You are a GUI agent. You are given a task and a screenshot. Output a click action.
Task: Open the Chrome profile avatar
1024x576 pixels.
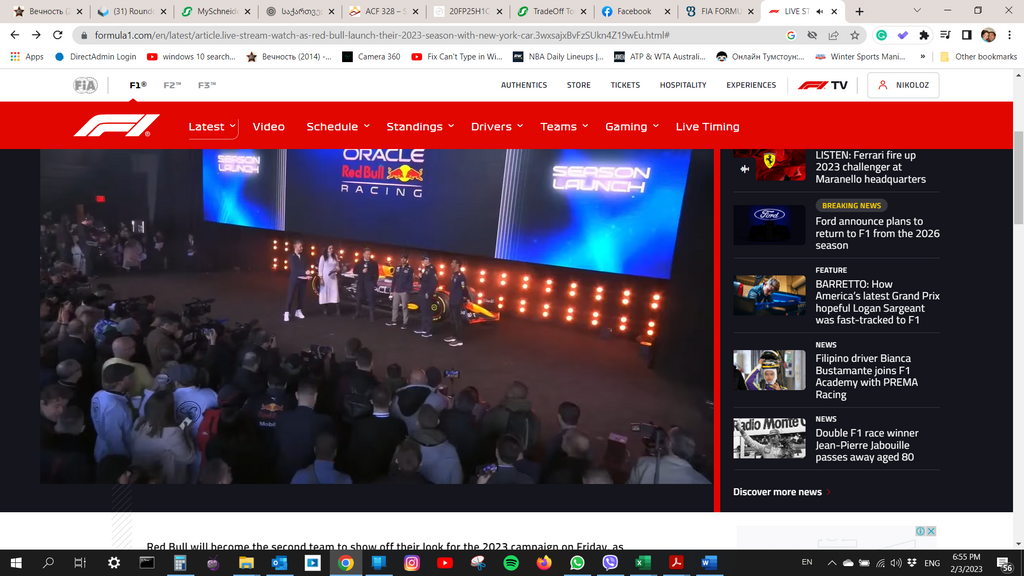click(988, 35)
